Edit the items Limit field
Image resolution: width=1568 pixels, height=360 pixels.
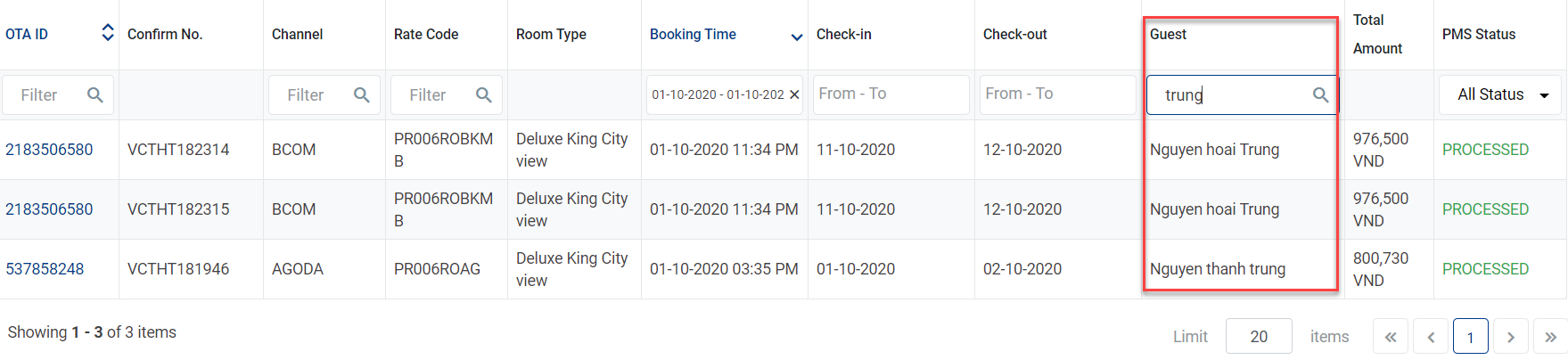1259,337
